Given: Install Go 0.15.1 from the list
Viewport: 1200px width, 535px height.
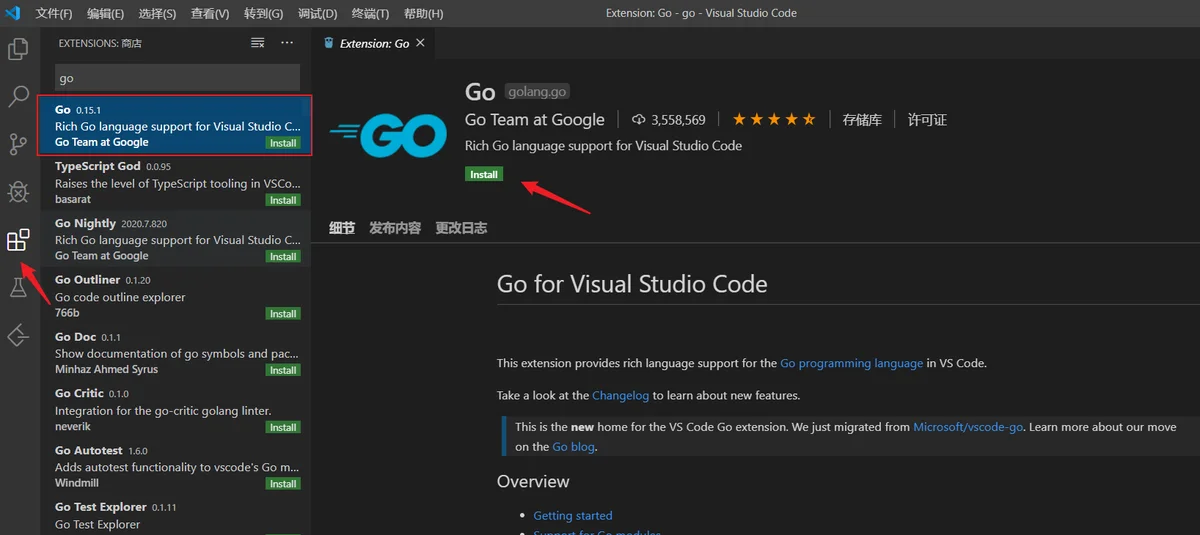Looking at the screenshot, I should [x=283, y=143].
